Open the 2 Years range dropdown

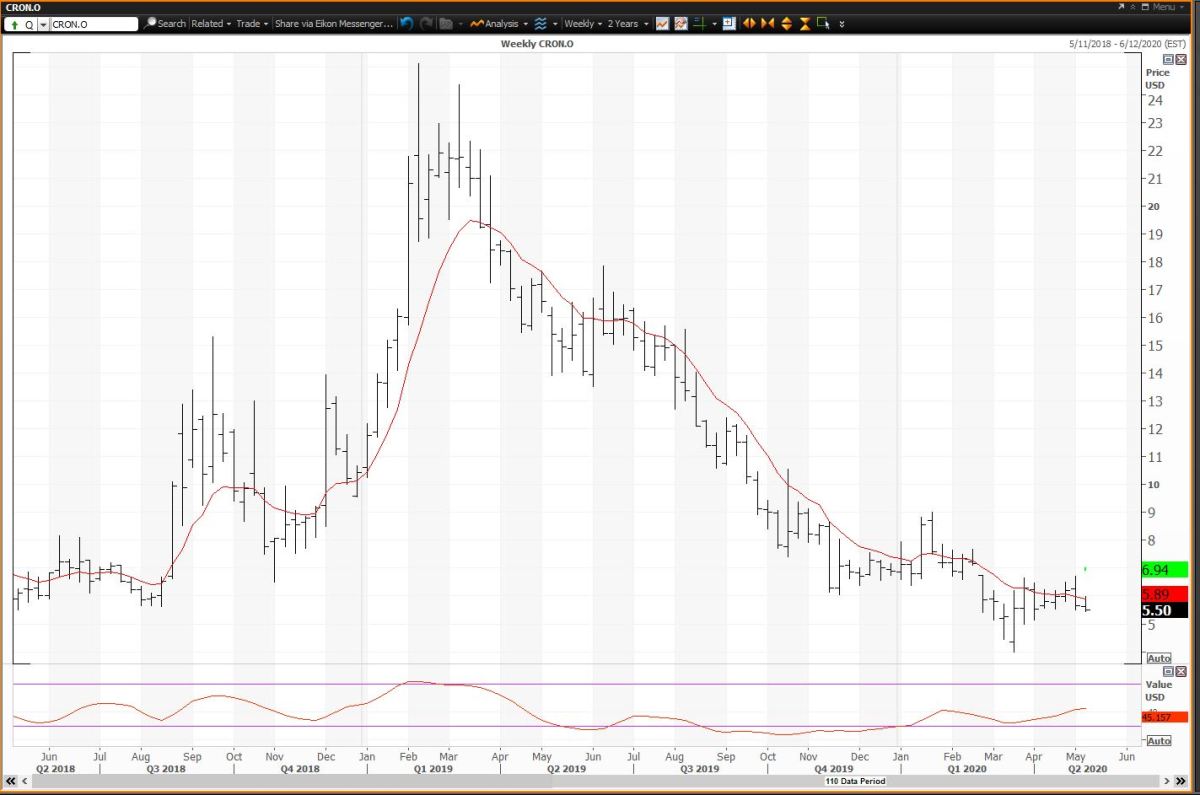[628, 23]
